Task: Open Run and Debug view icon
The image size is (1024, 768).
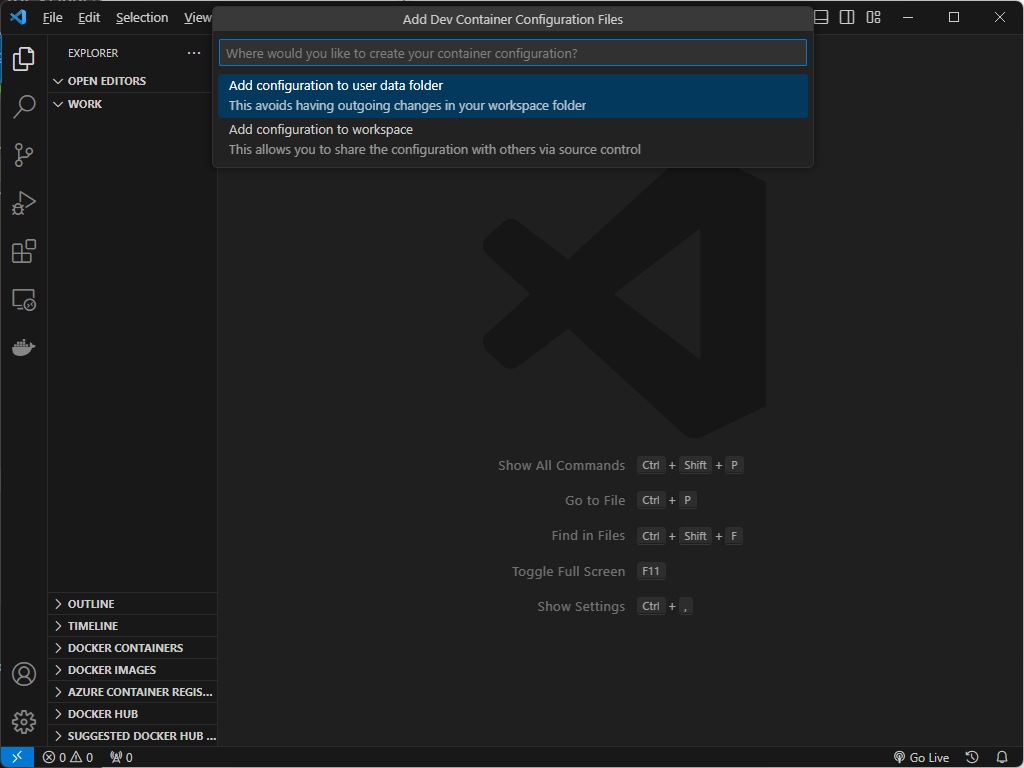Action: coord(24,203)
